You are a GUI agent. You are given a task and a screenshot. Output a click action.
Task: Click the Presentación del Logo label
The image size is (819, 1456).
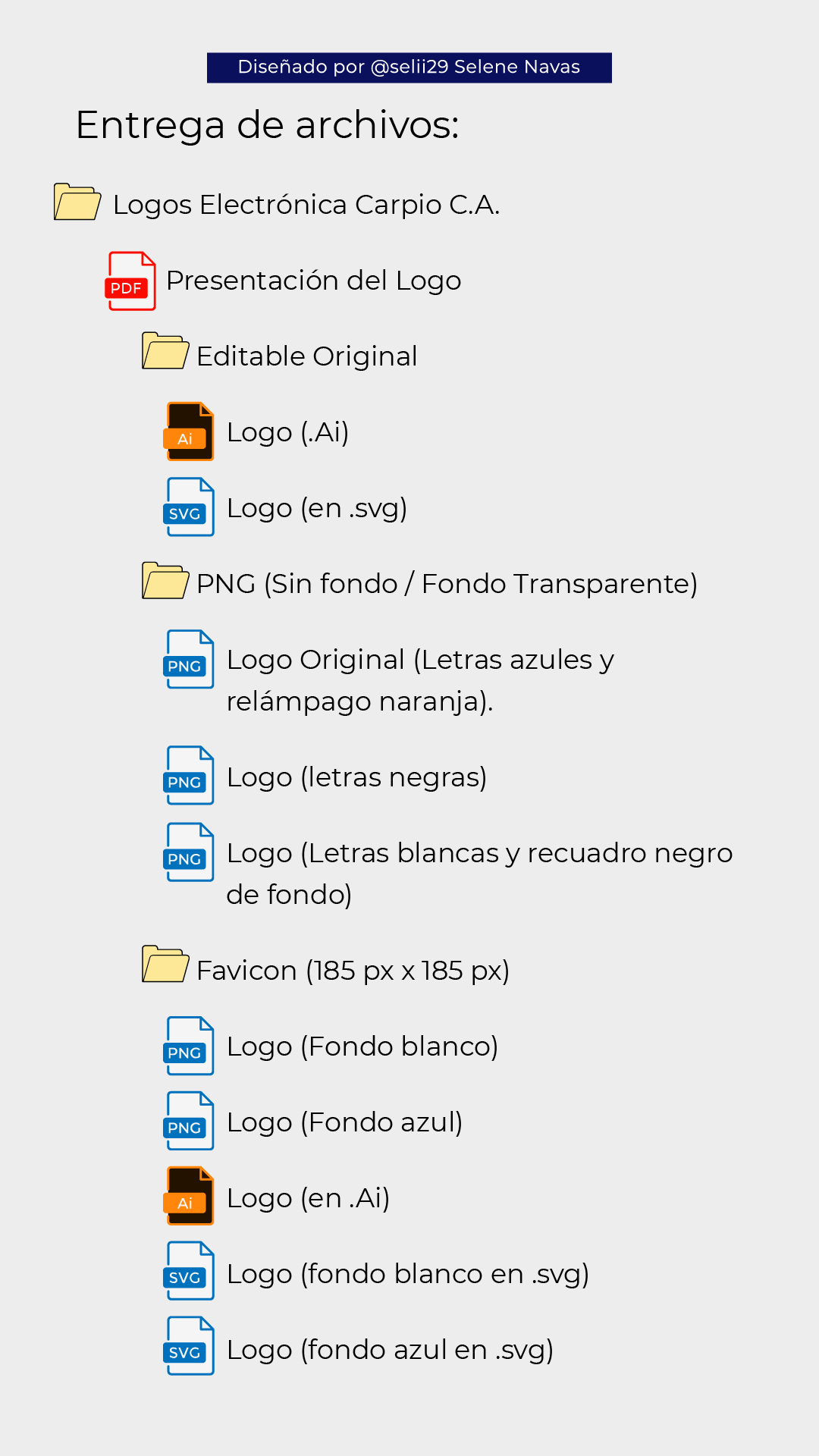tap(314, 281)
